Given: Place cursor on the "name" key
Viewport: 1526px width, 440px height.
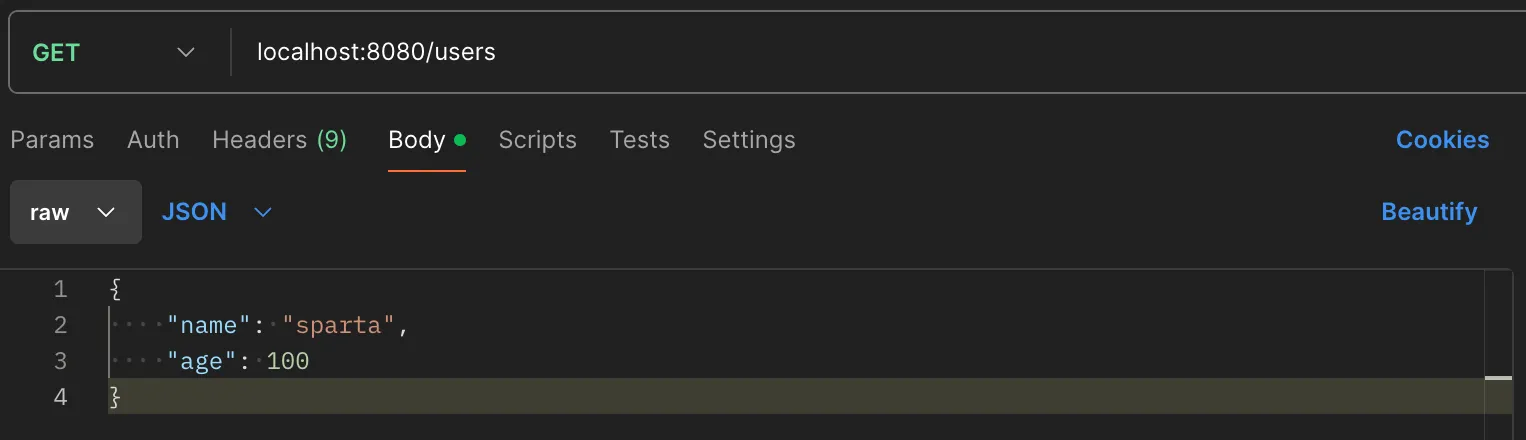Looking at the screenshot, I should pyautogui.click(x=208, y=326).
